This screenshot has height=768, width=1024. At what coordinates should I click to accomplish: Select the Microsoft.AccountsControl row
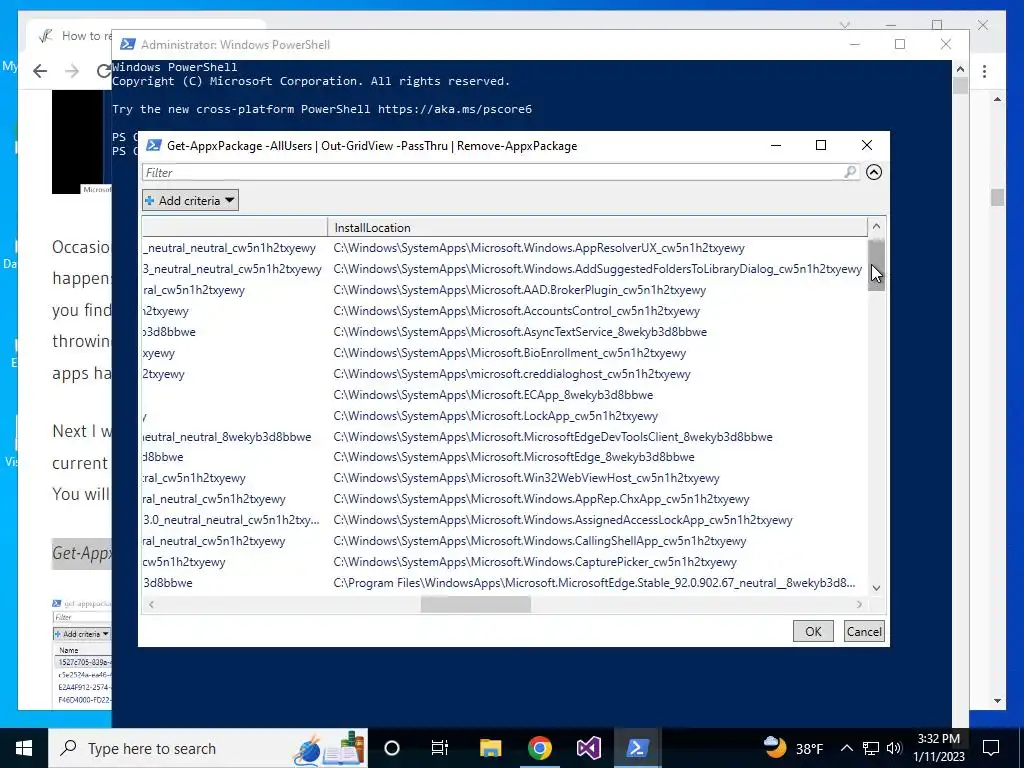(505, 311)
